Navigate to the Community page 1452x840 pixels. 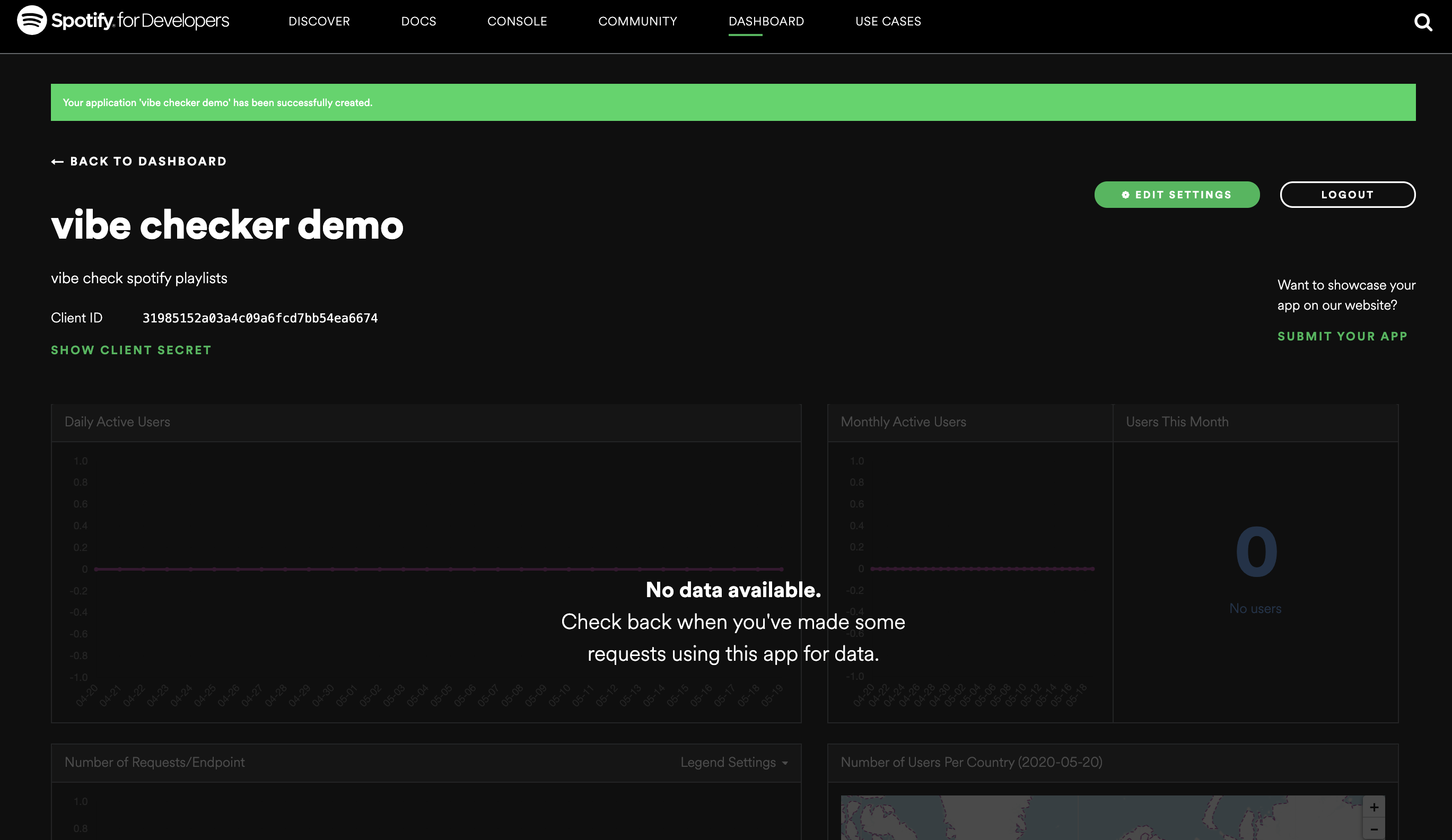coord(637,21)
